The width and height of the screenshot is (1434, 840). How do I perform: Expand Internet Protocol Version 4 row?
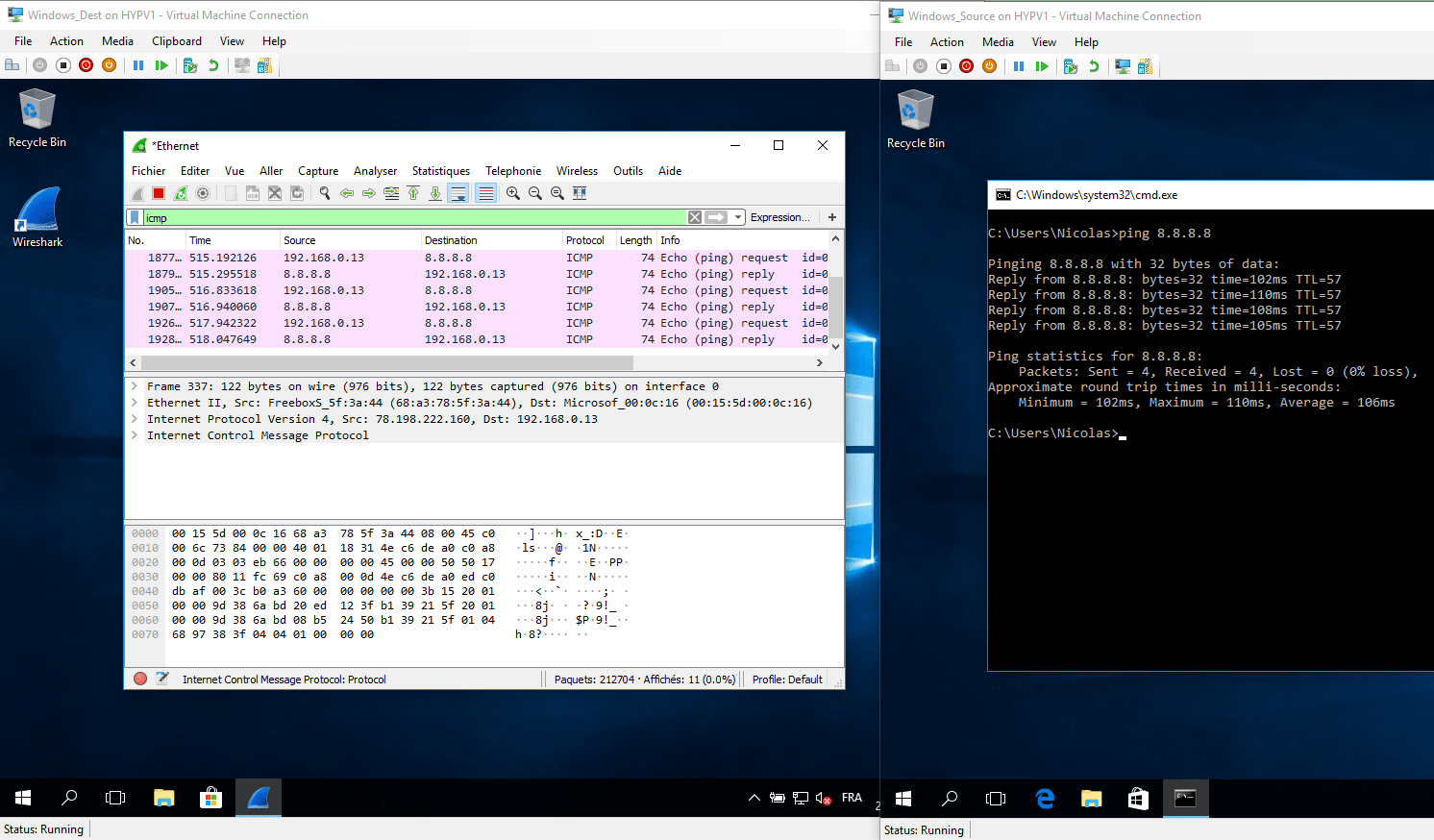(x=135, y=419)
